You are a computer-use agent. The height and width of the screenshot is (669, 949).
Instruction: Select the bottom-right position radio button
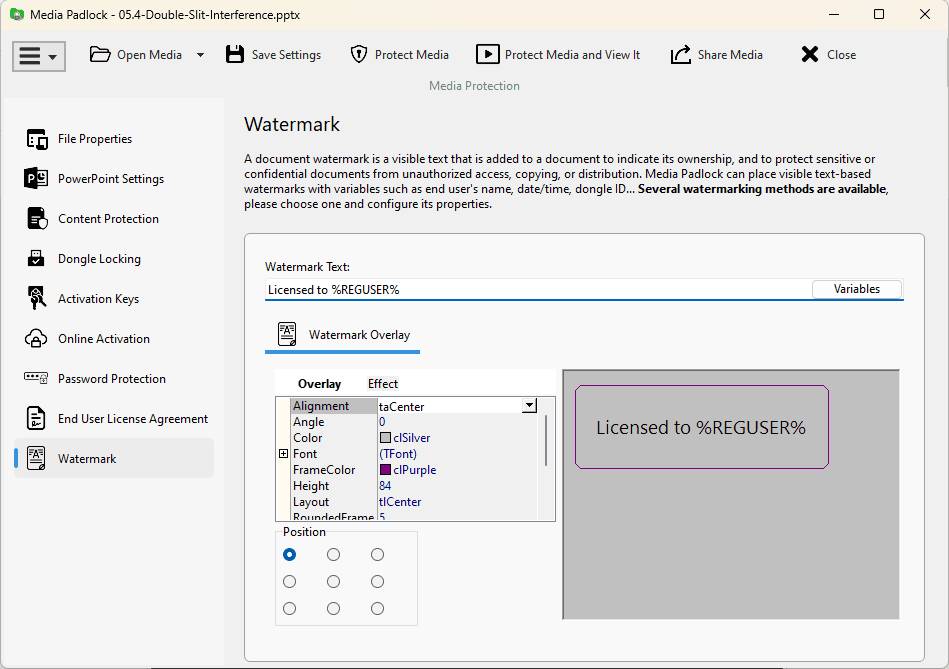(x=377, y=608)
